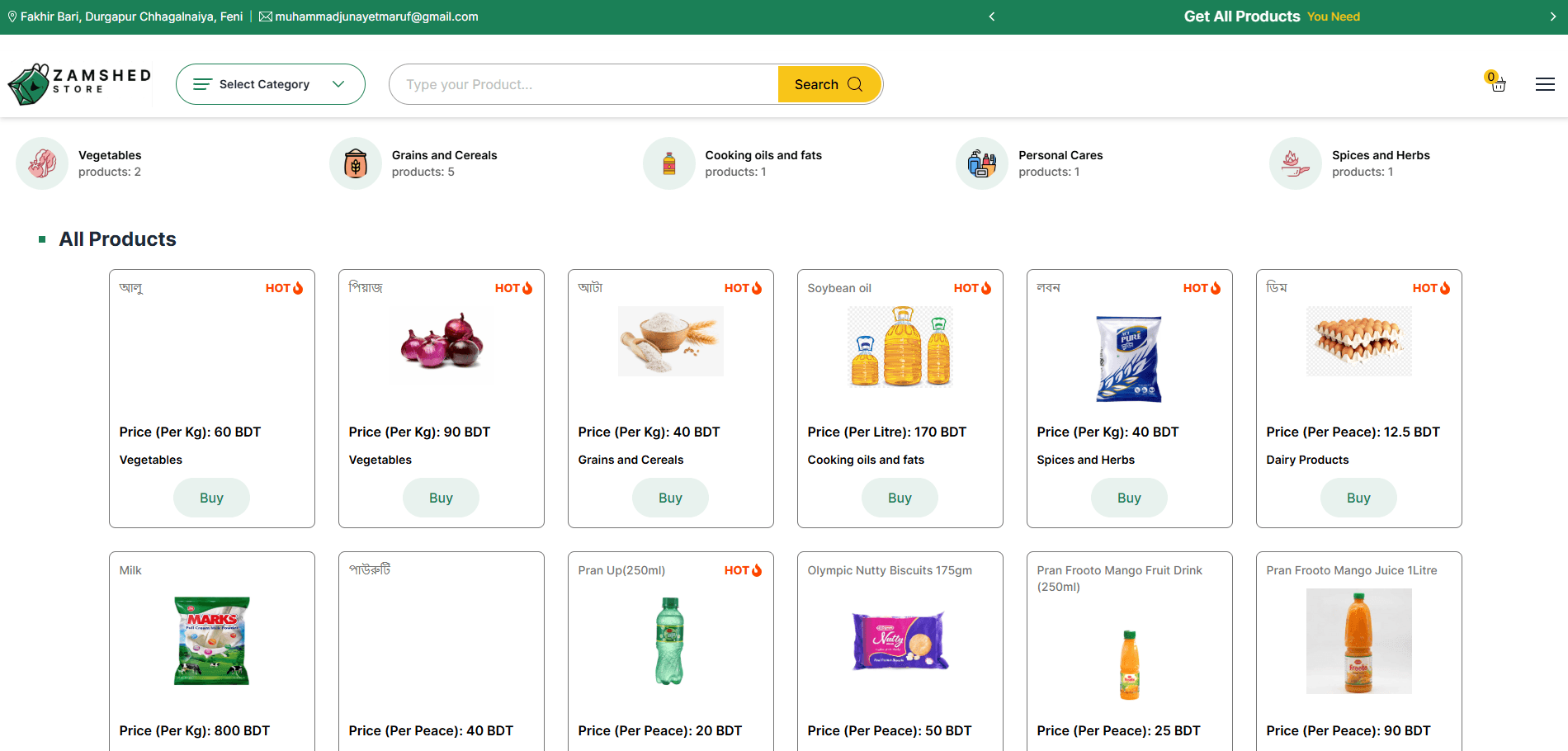Image resolution: width=1568 pixels, height=751 pixels.
Task: Select the Personal Cares category icon
Action: coord(982,163)
